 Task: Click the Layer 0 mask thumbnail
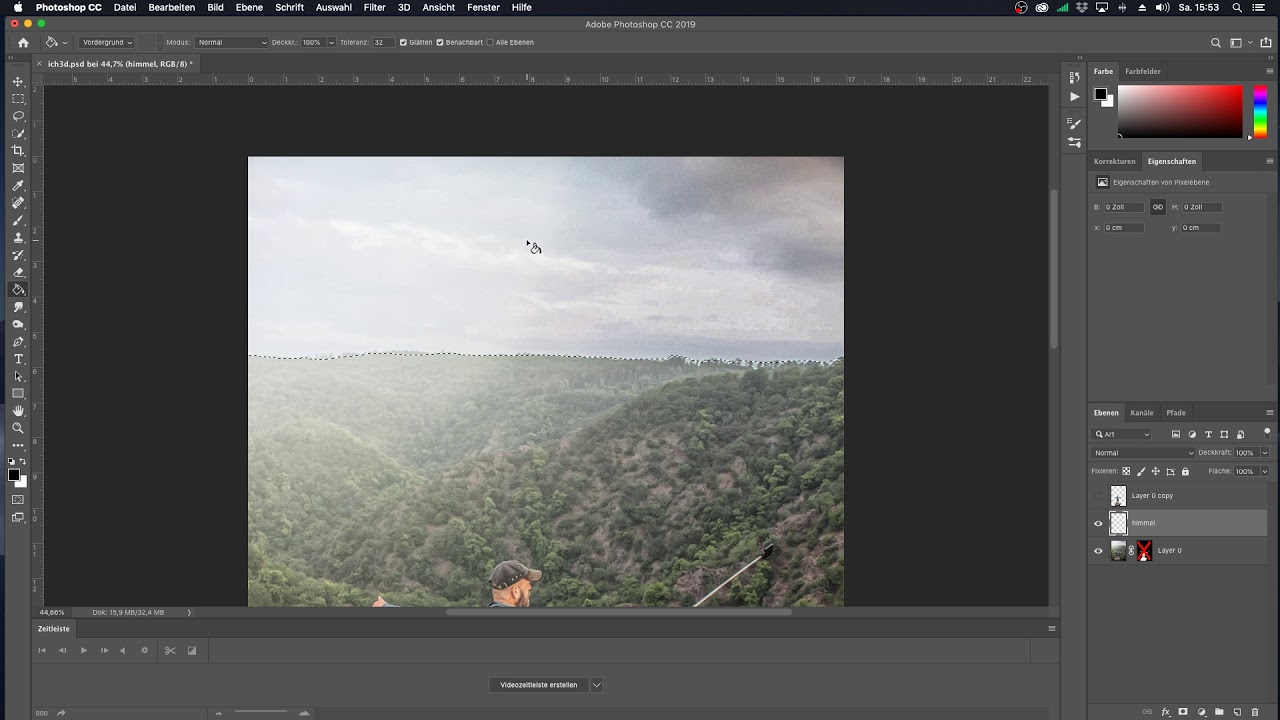[1145, 550]
